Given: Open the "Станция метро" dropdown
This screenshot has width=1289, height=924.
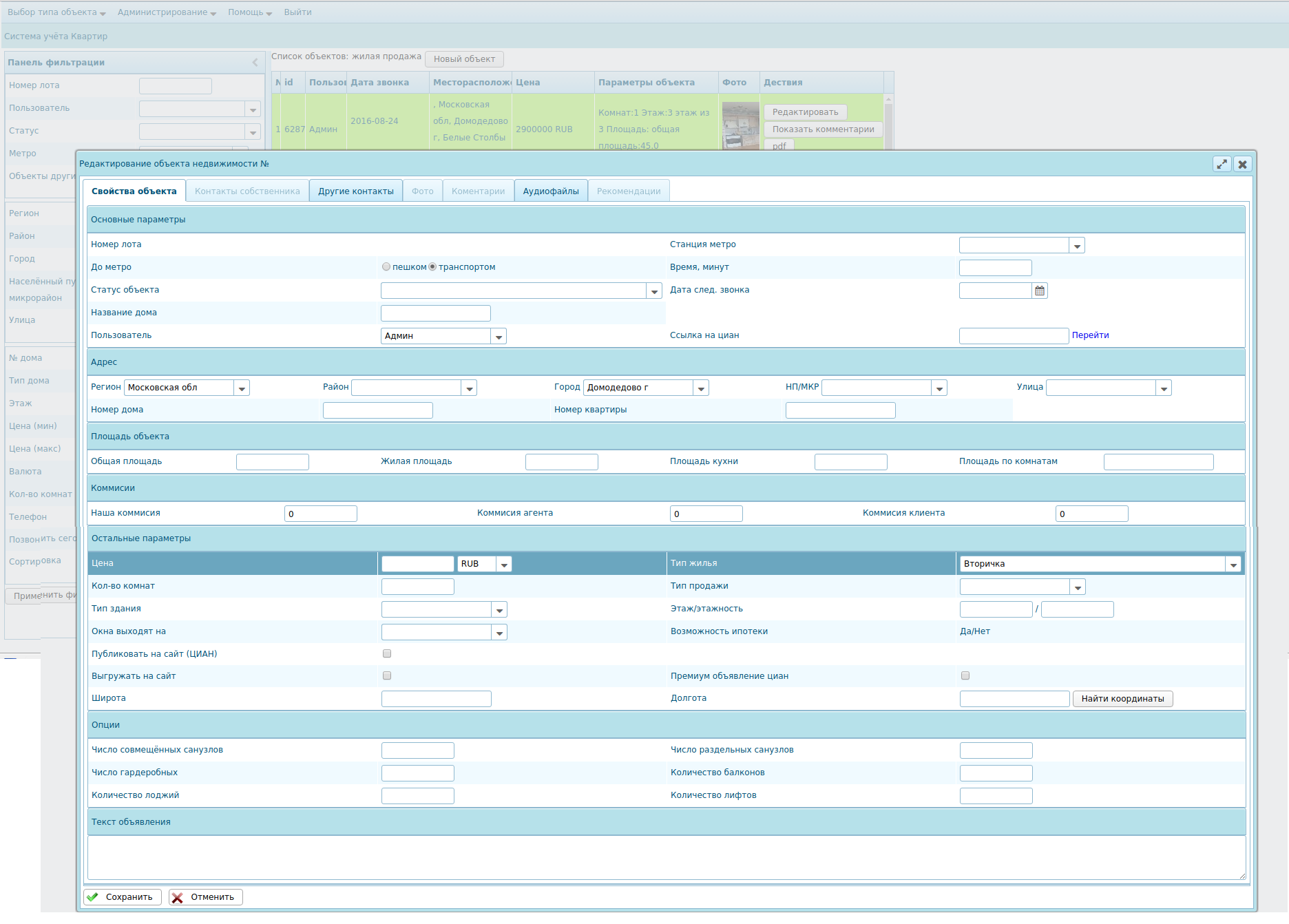Looking at the screenshot, I should 1077,246.
